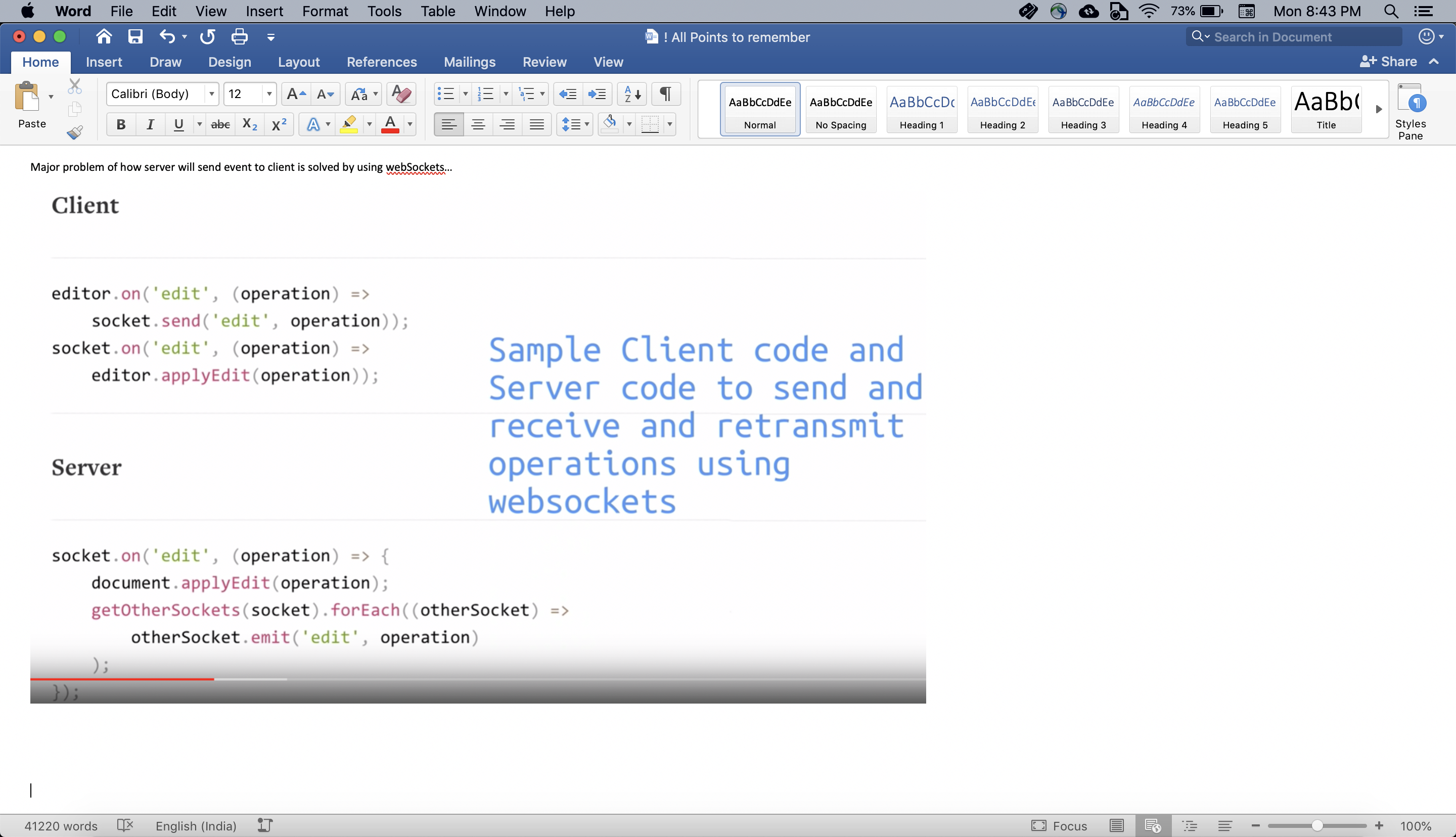Screen dimensions: 1456x837
Task: Expand the styles gallery arrow
Action: tap(1379, 109)
